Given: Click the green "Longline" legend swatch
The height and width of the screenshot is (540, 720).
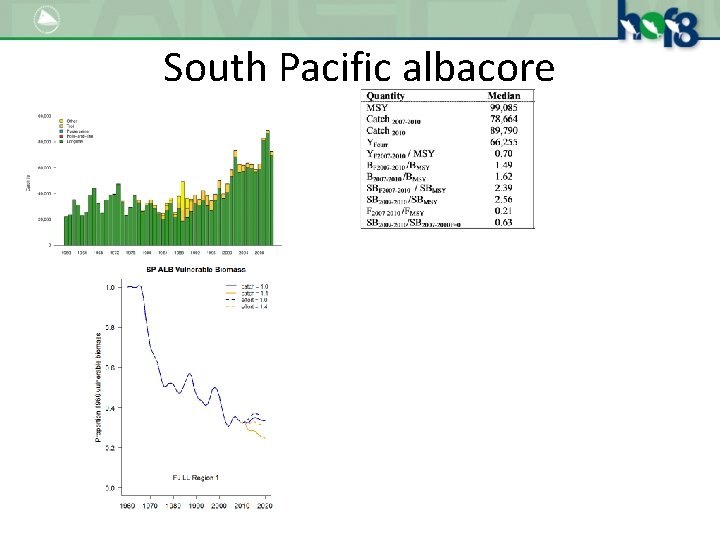Looking at the screenshot, I should [x=61, y=141].
